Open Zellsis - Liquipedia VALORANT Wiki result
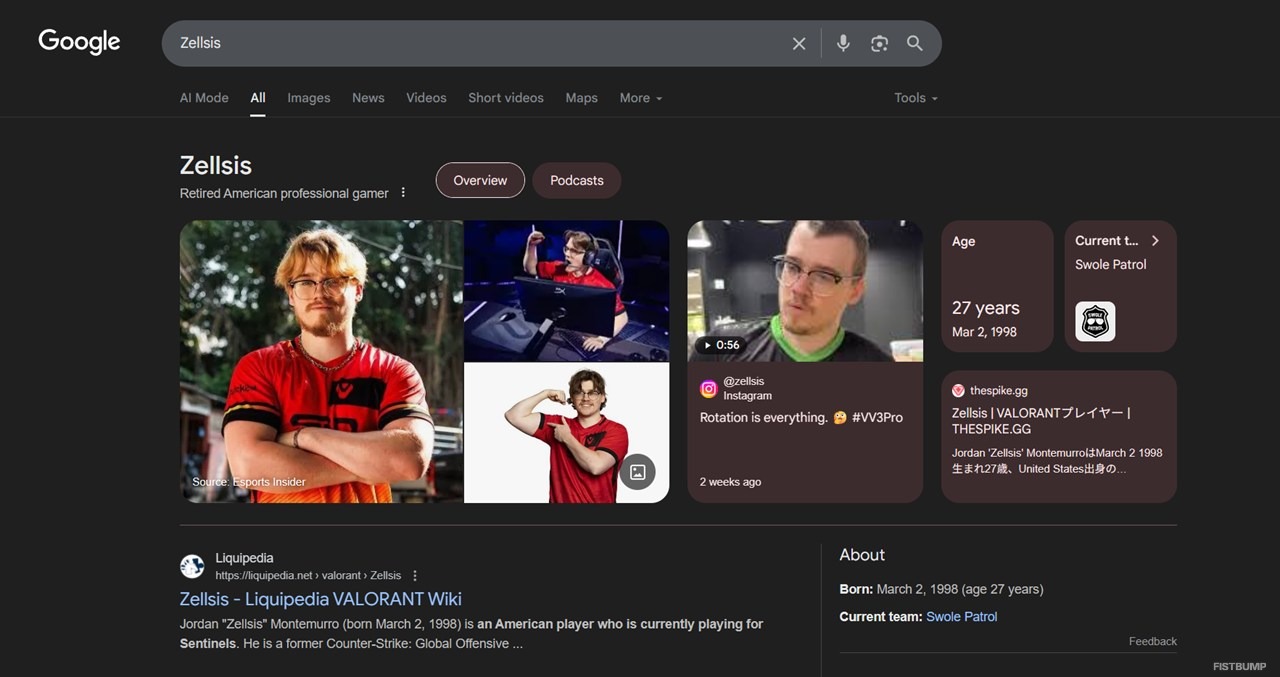This screenshot has height=677, width=1280. (321, 599)
